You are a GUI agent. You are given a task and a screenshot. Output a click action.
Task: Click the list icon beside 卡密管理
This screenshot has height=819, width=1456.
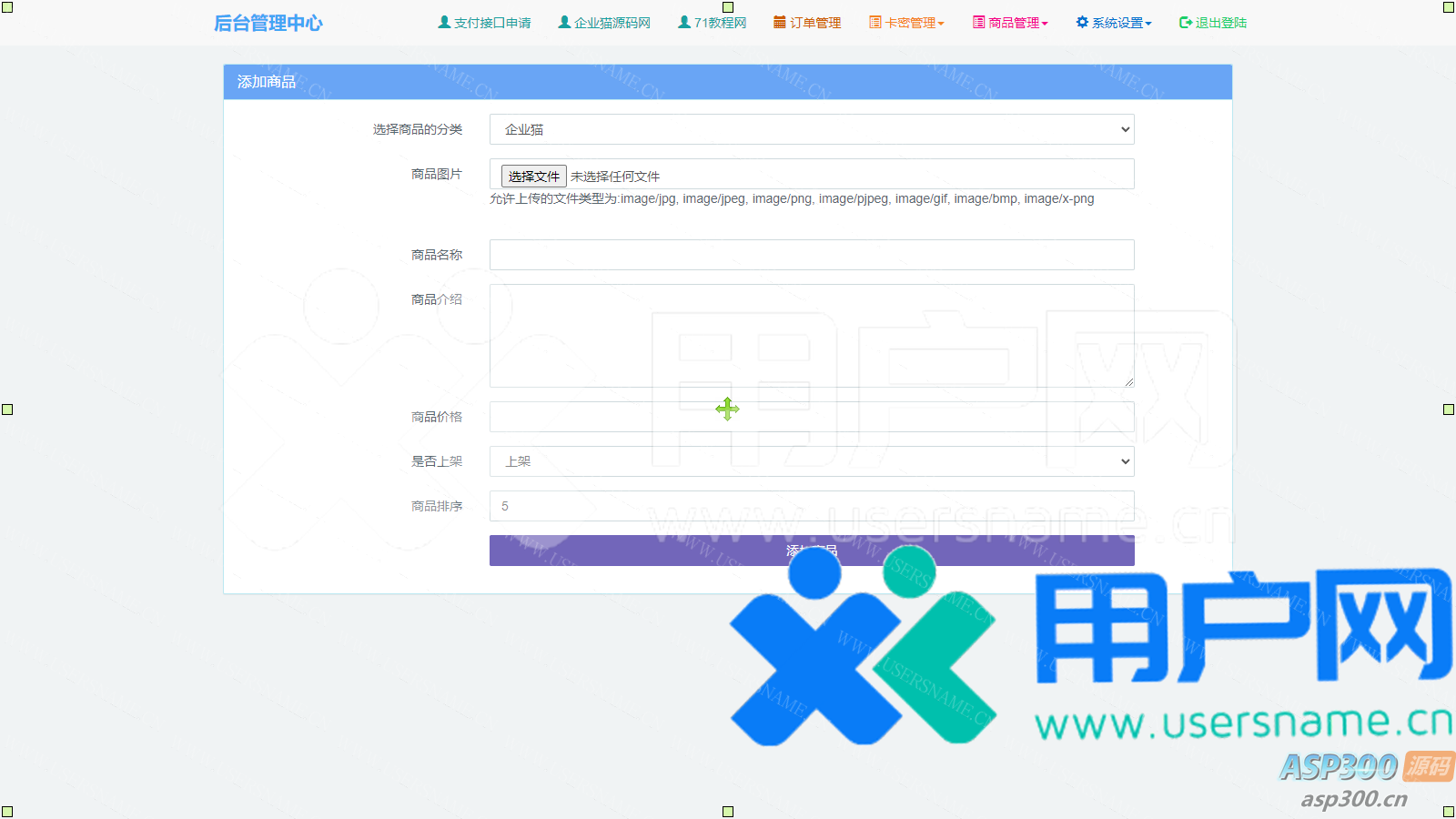875,22
